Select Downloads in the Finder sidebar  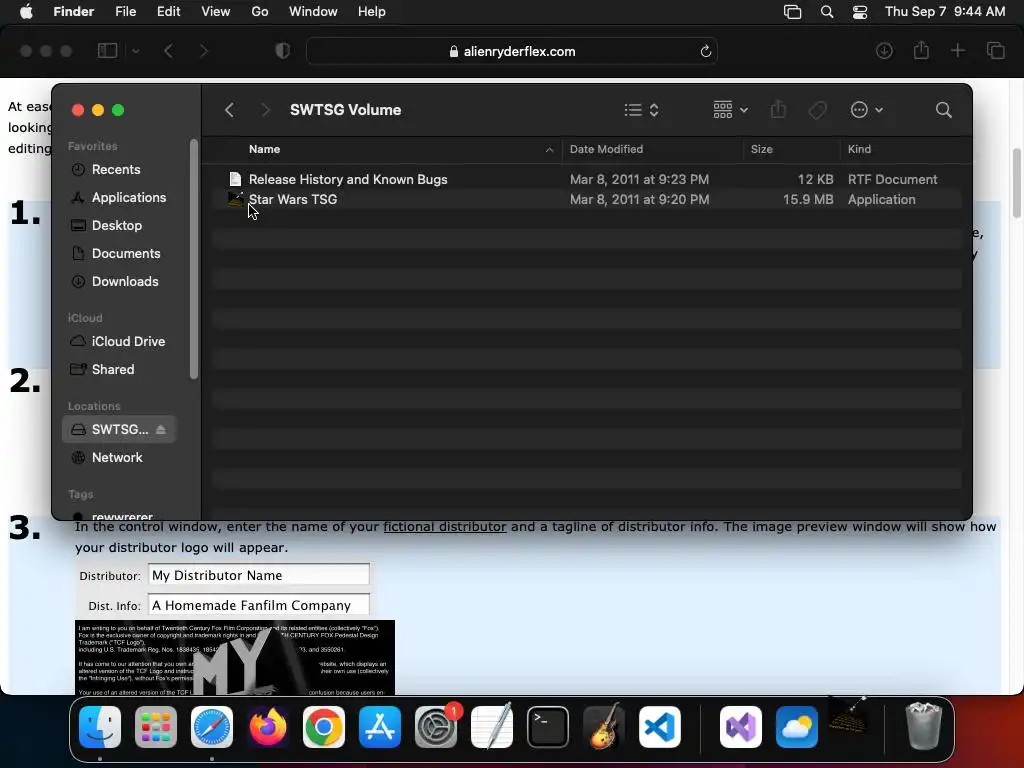coord(120,281)
